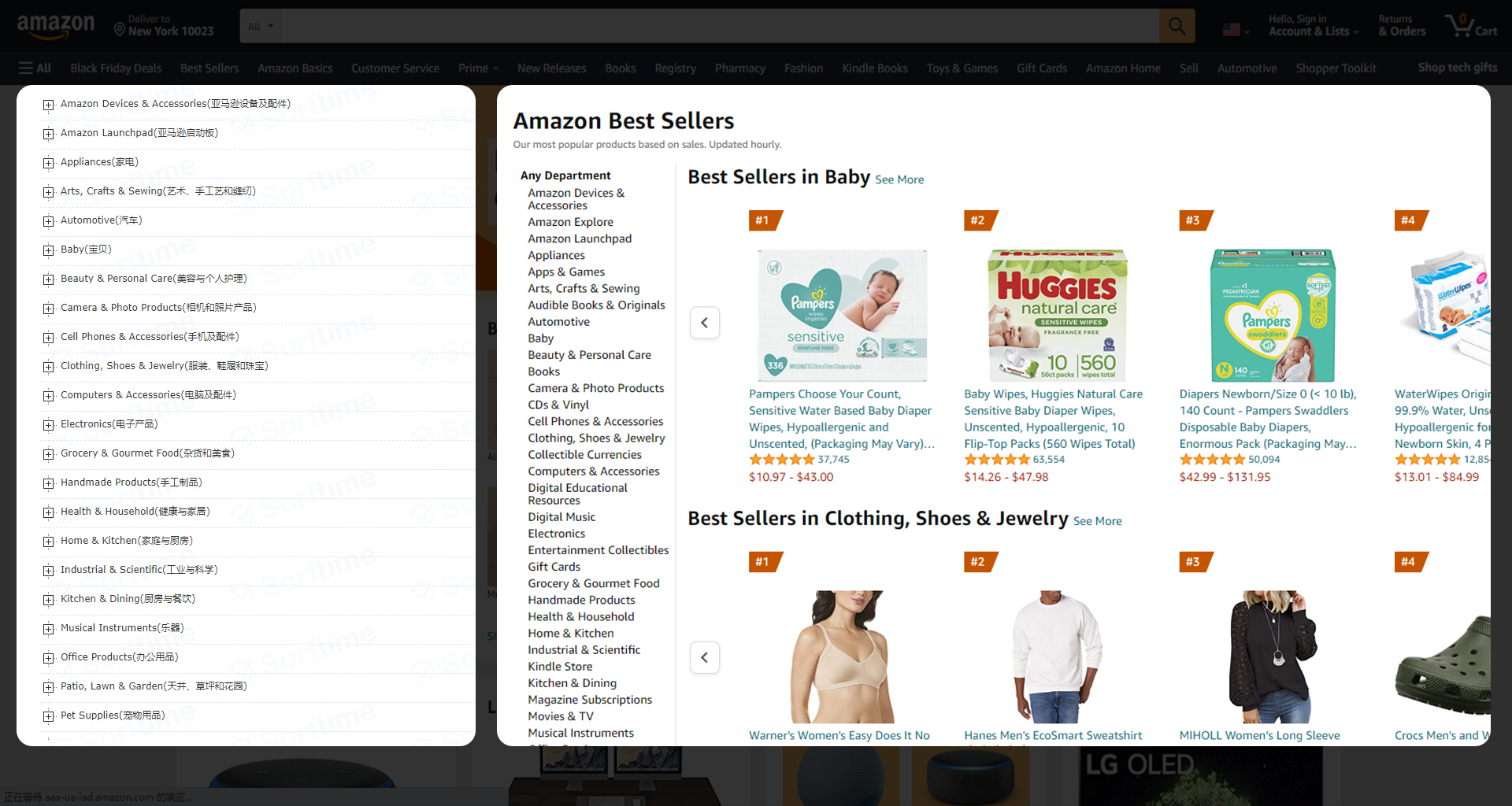Image resolution: width=1512 pixels, height=806 pixels.
Task: Select Movies & TV department
Action: pyautogui.click(x=561, y=716)
